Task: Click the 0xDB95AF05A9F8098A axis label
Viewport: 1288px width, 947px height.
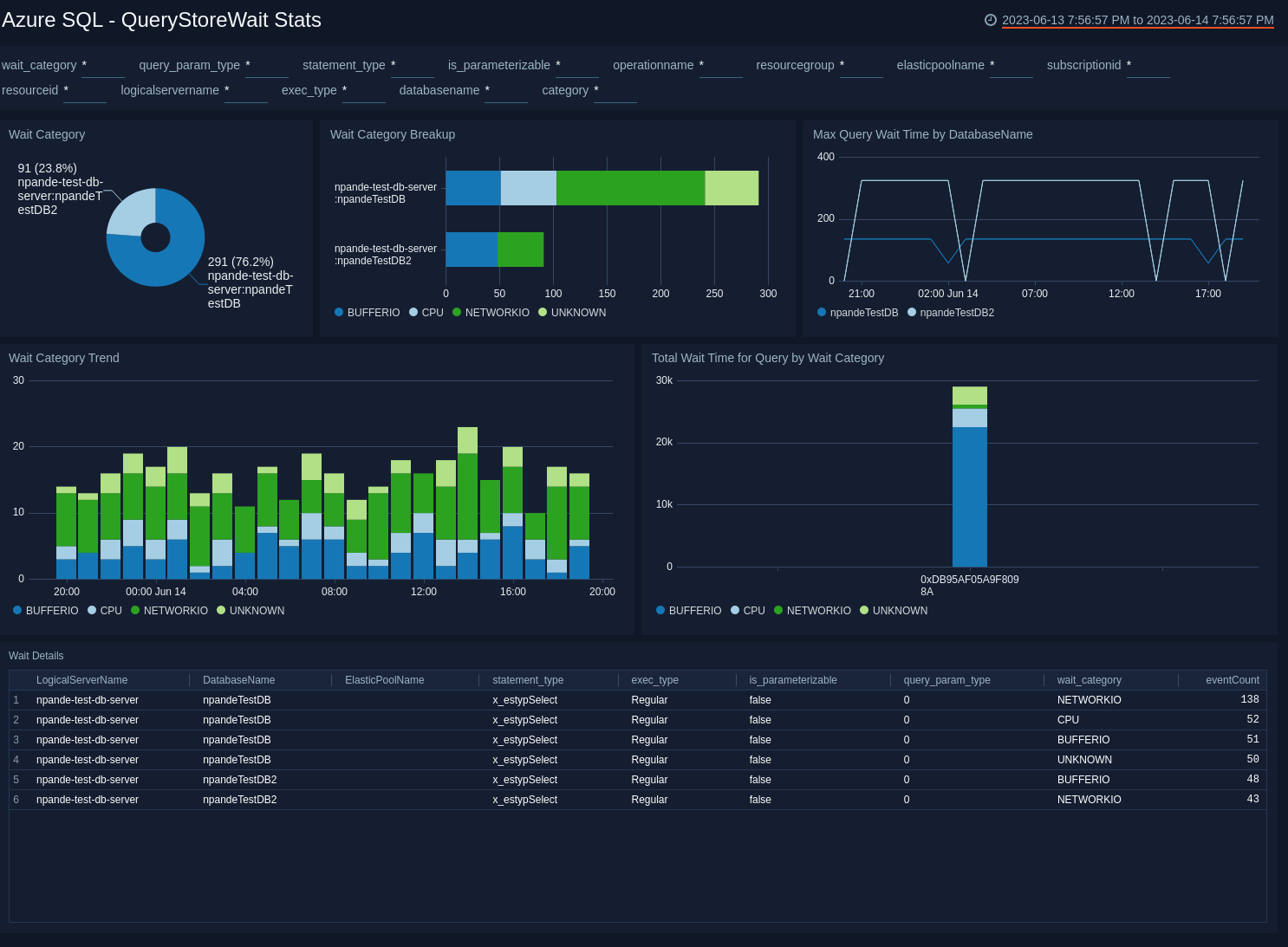Action: [x=970, y=586]
